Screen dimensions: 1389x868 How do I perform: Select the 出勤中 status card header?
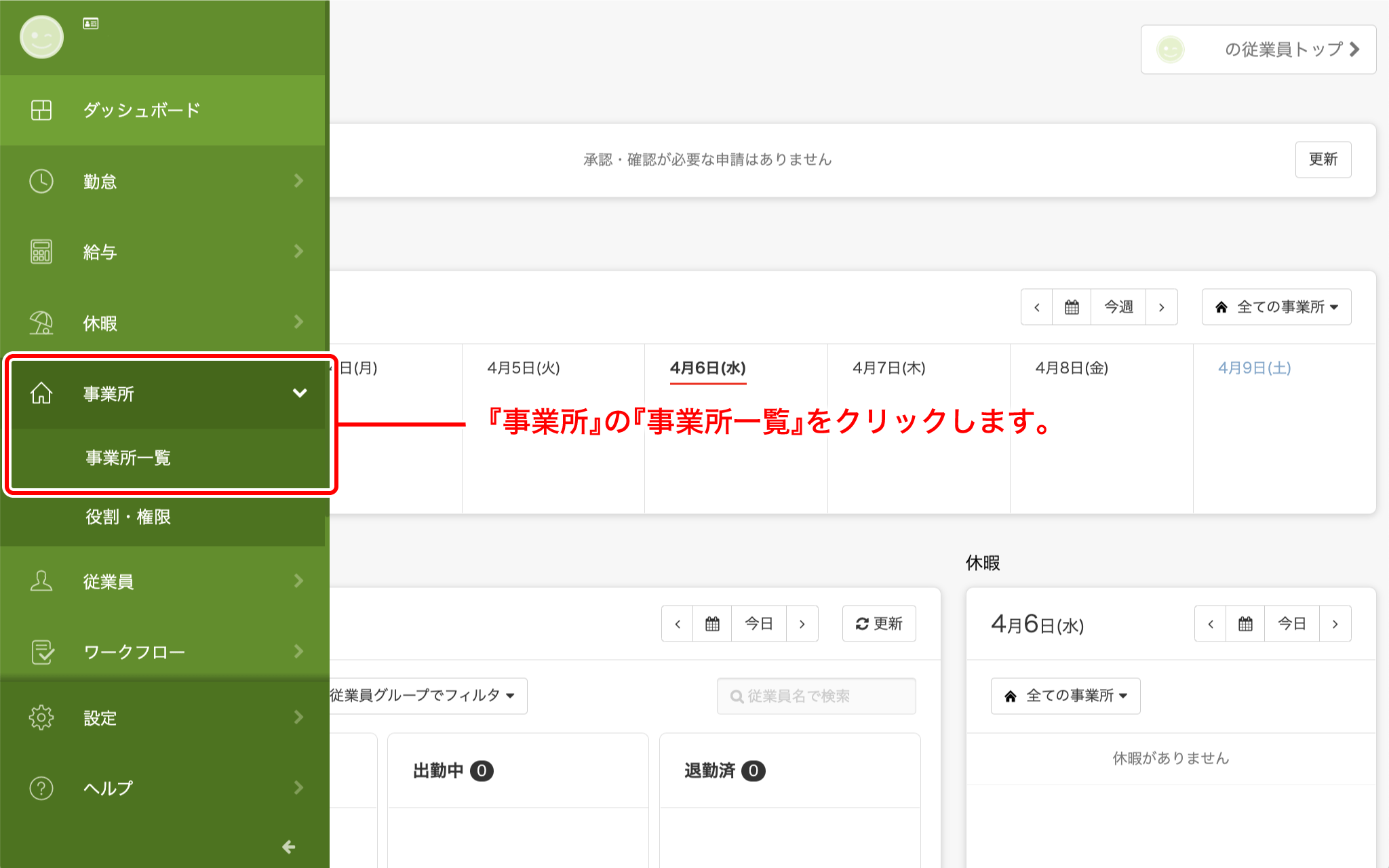(518, 771)
